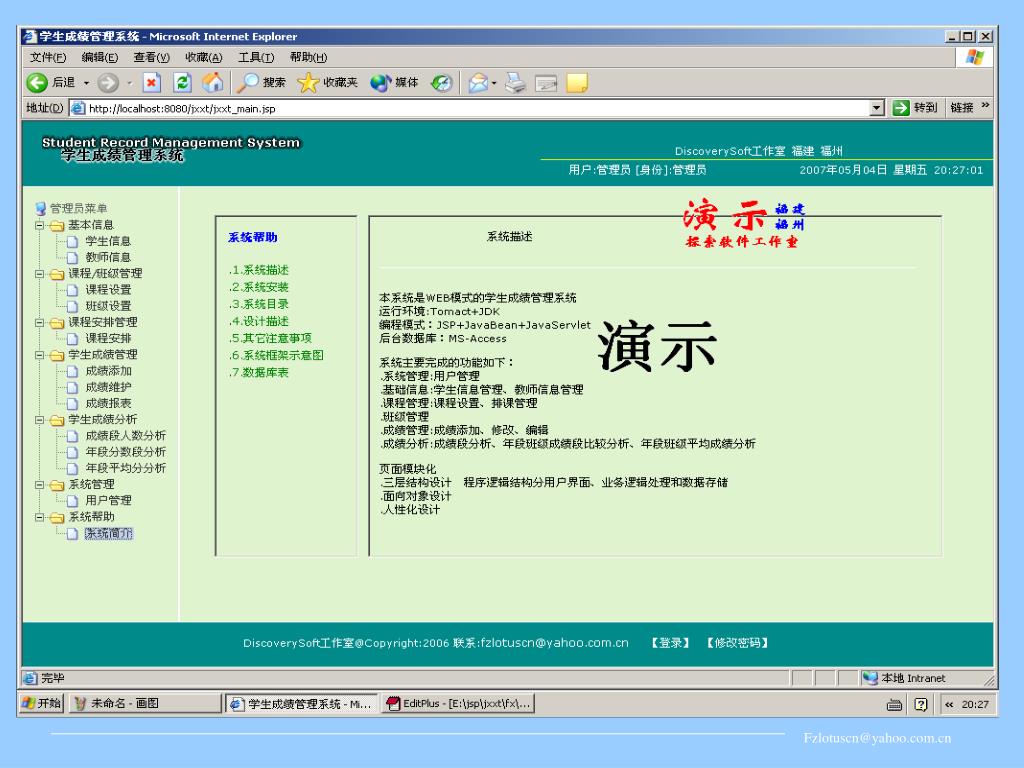Select 课程设置 in the tree
Viewport: 1024px width, 768px height.
(108, 290)
